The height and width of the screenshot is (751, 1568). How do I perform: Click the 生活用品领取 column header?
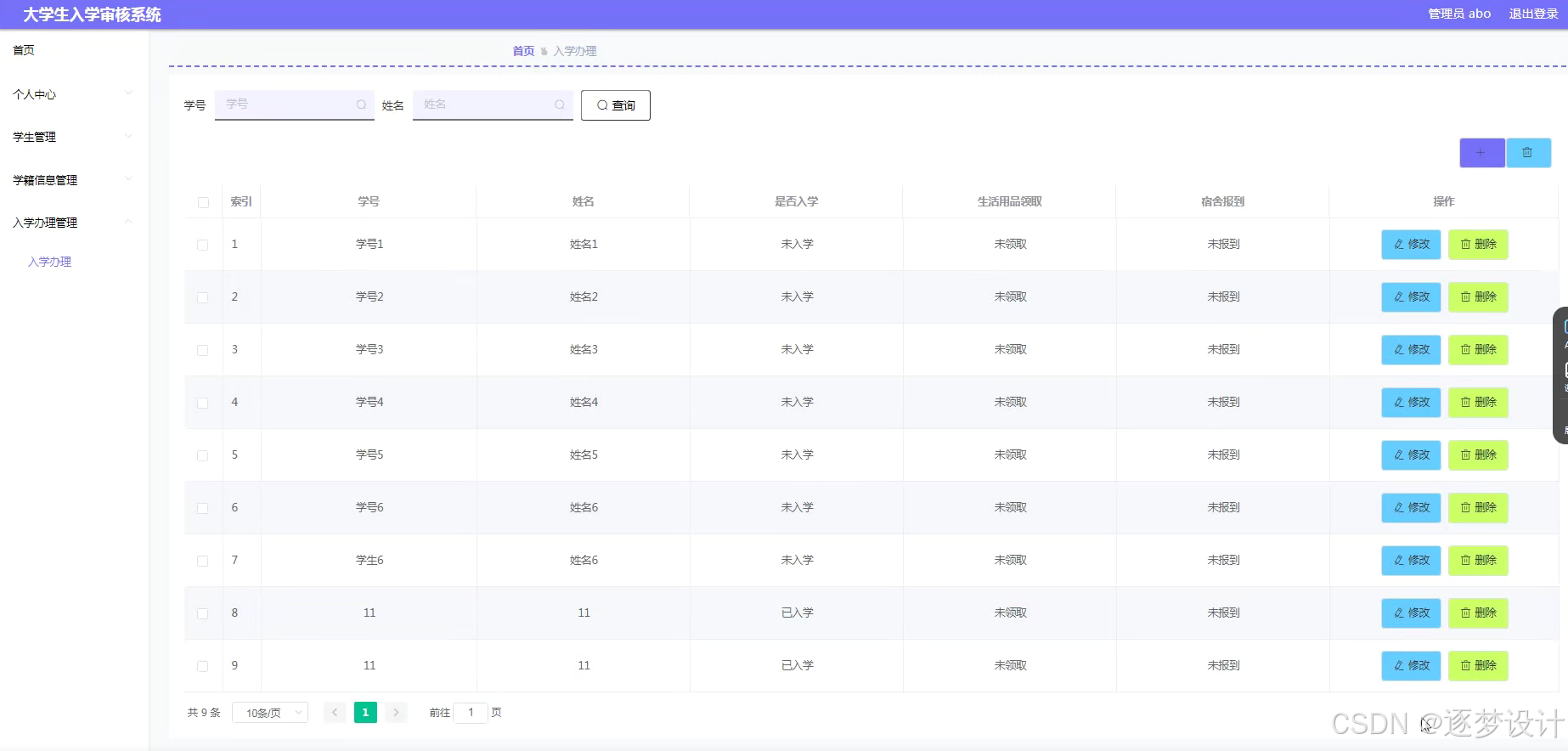(x=1010, y=201)
